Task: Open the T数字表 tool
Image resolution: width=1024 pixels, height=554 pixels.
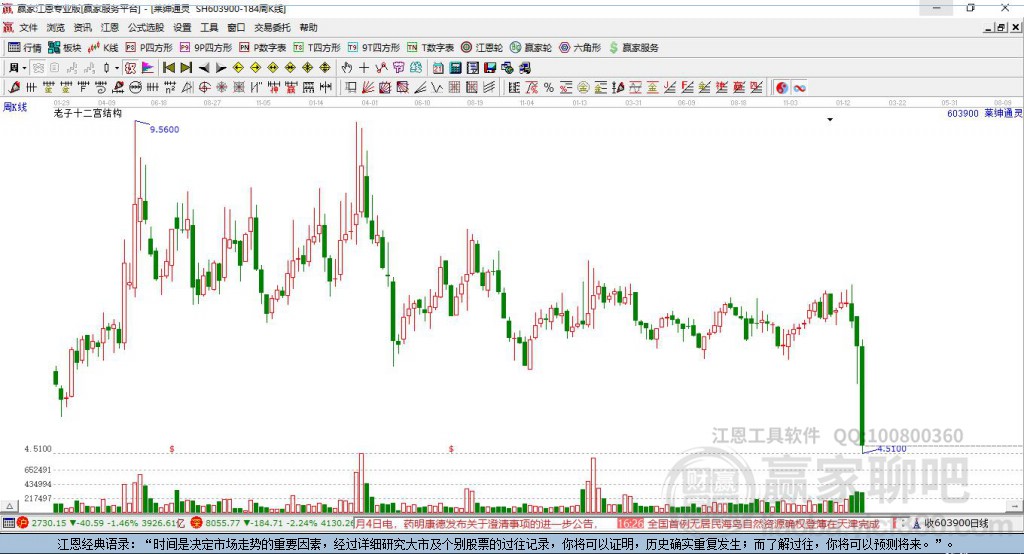Action: point(430,48)
